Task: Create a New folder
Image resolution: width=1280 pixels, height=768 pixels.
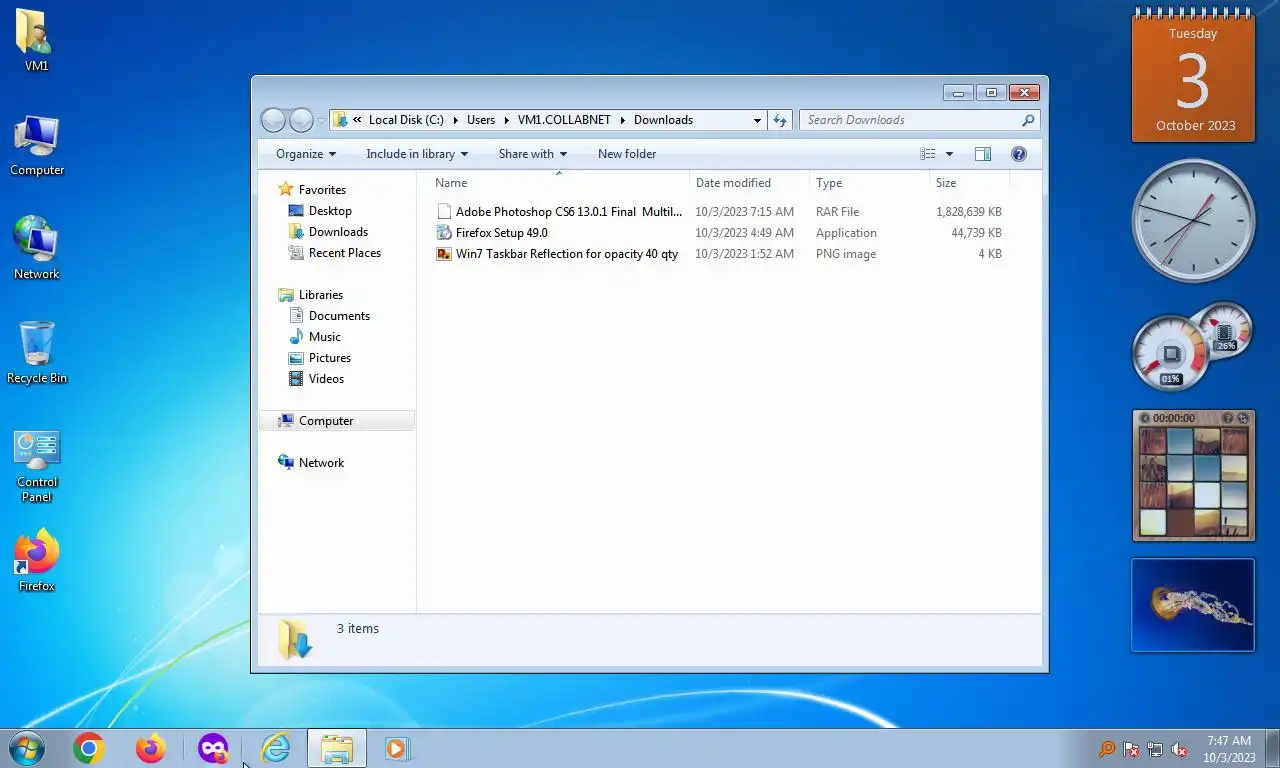Action: 627,154
